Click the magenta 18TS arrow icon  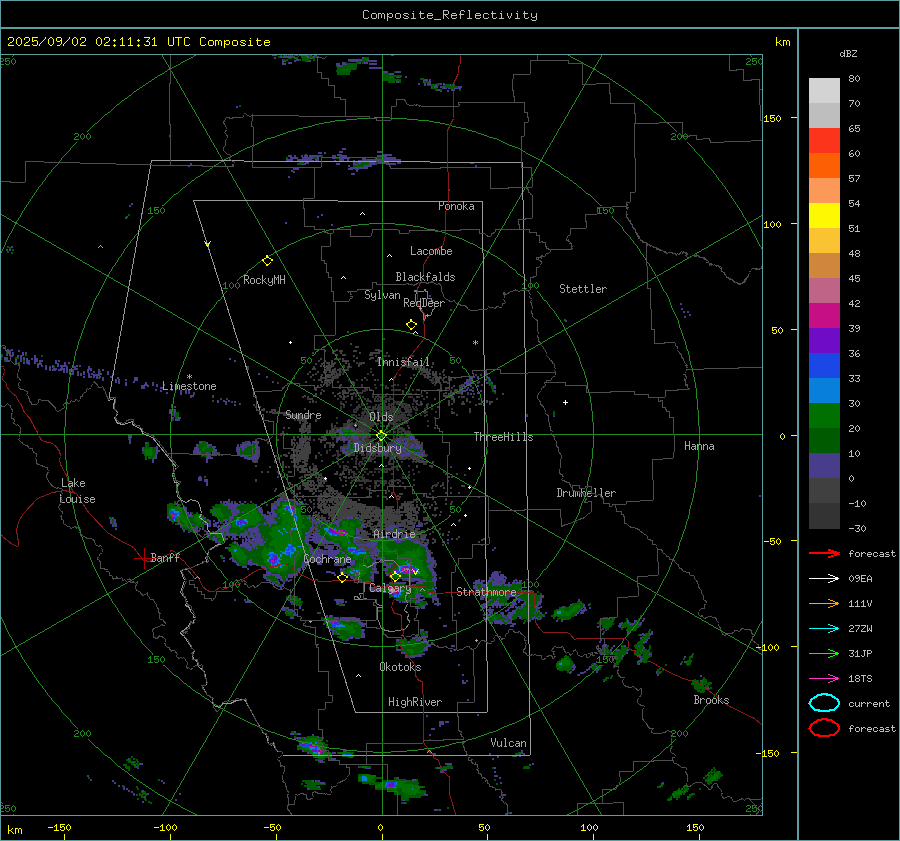point(824,679)
